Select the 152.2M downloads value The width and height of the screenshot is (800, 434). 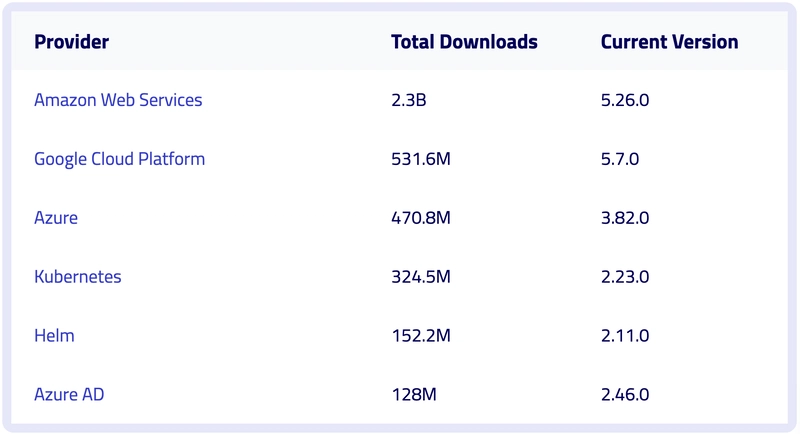click(x=421, y=336)
